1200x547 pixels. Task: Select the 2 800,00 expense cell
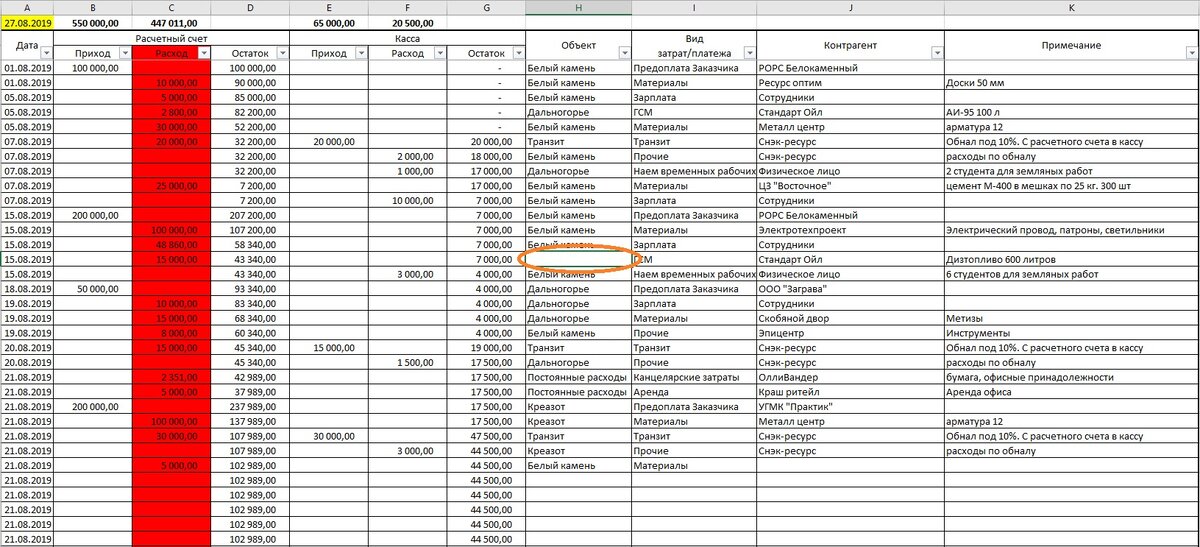pos(171,113)
